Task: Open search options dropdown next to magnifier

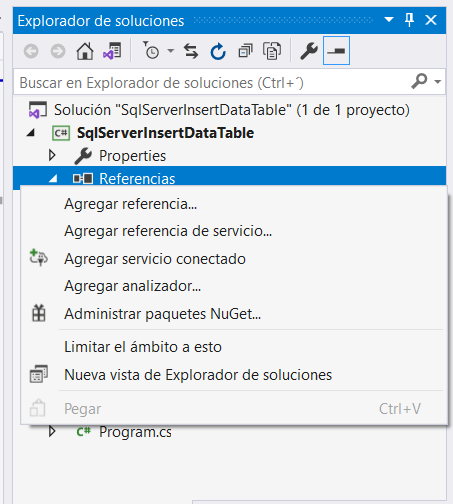Action: (438, 82)
